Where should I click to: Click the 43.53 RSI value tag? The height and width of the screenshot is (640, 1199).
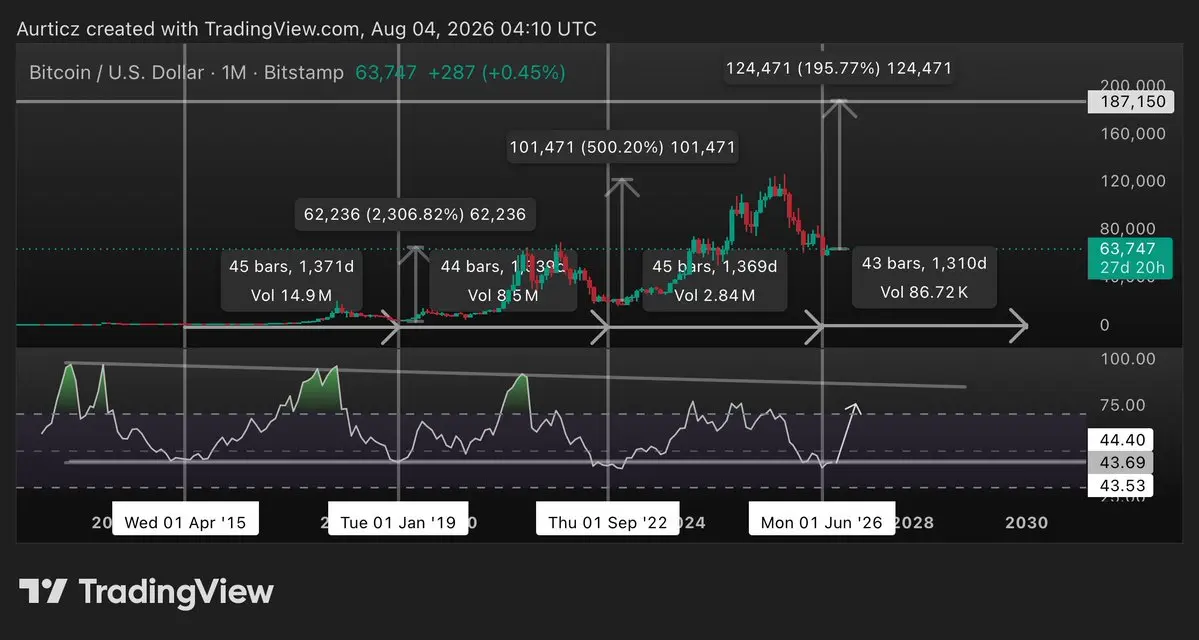point(1120,485)
